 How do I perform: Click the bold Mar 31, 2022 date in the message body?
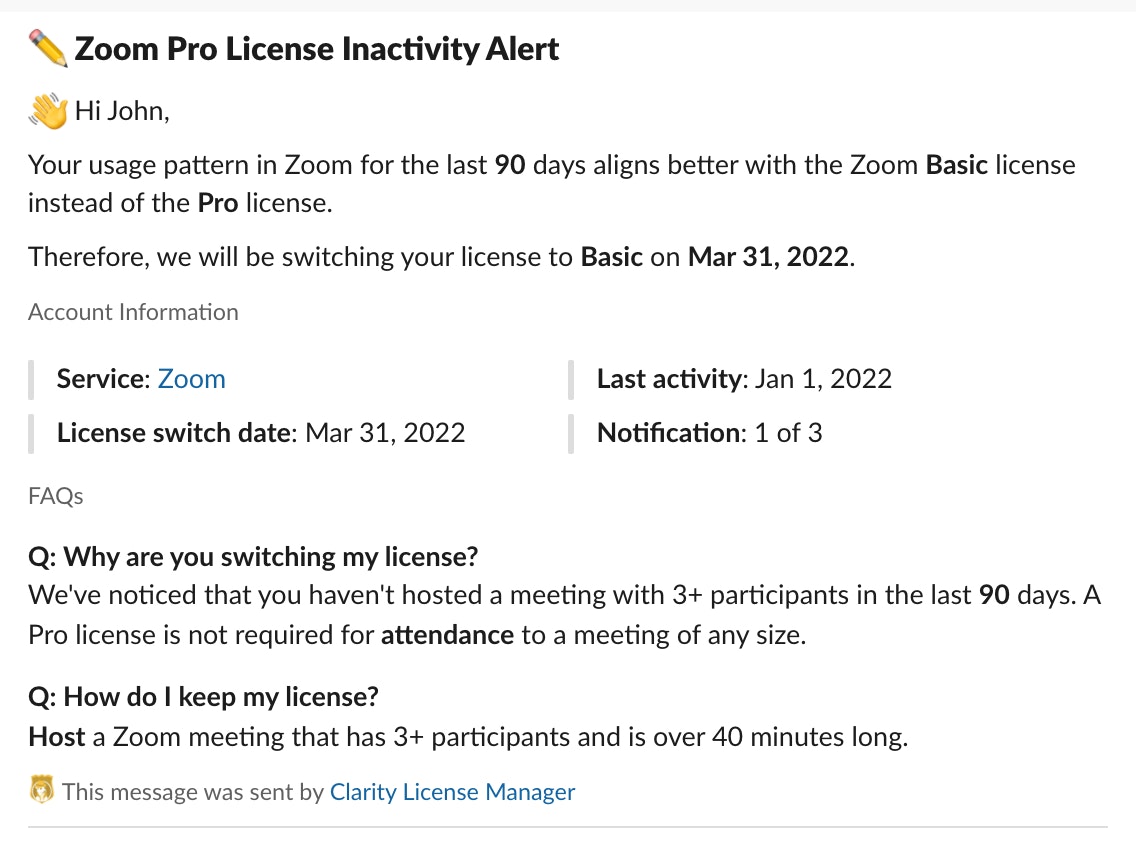click(x=769, y=257)
